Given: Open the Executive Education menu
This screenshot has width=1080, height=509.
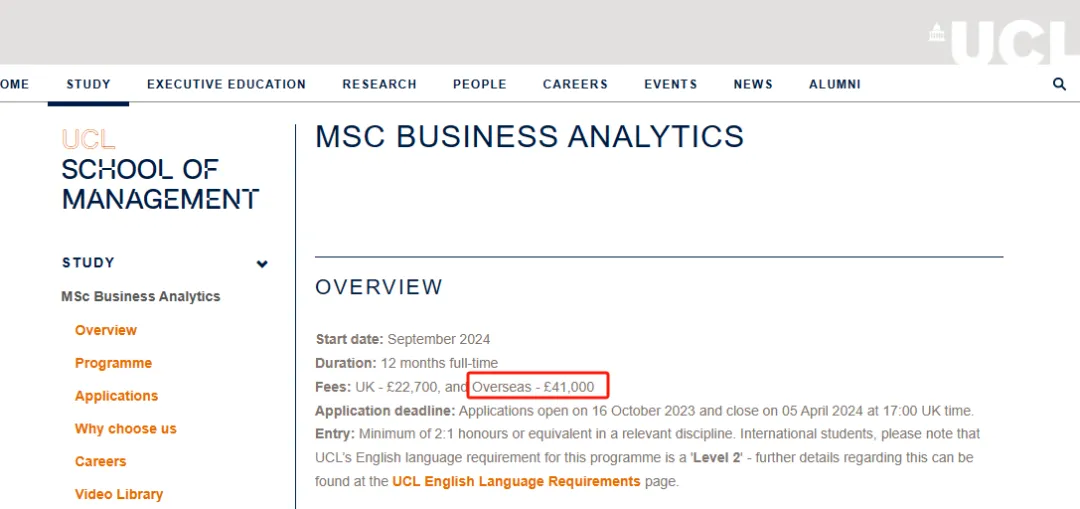Looking at the screenshot, I should coord(227,84).
